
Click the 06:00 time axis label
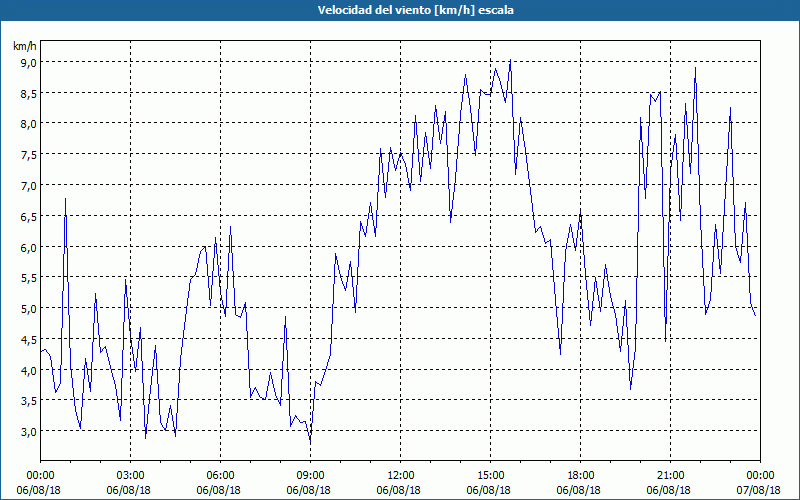(x=220, y=476)
